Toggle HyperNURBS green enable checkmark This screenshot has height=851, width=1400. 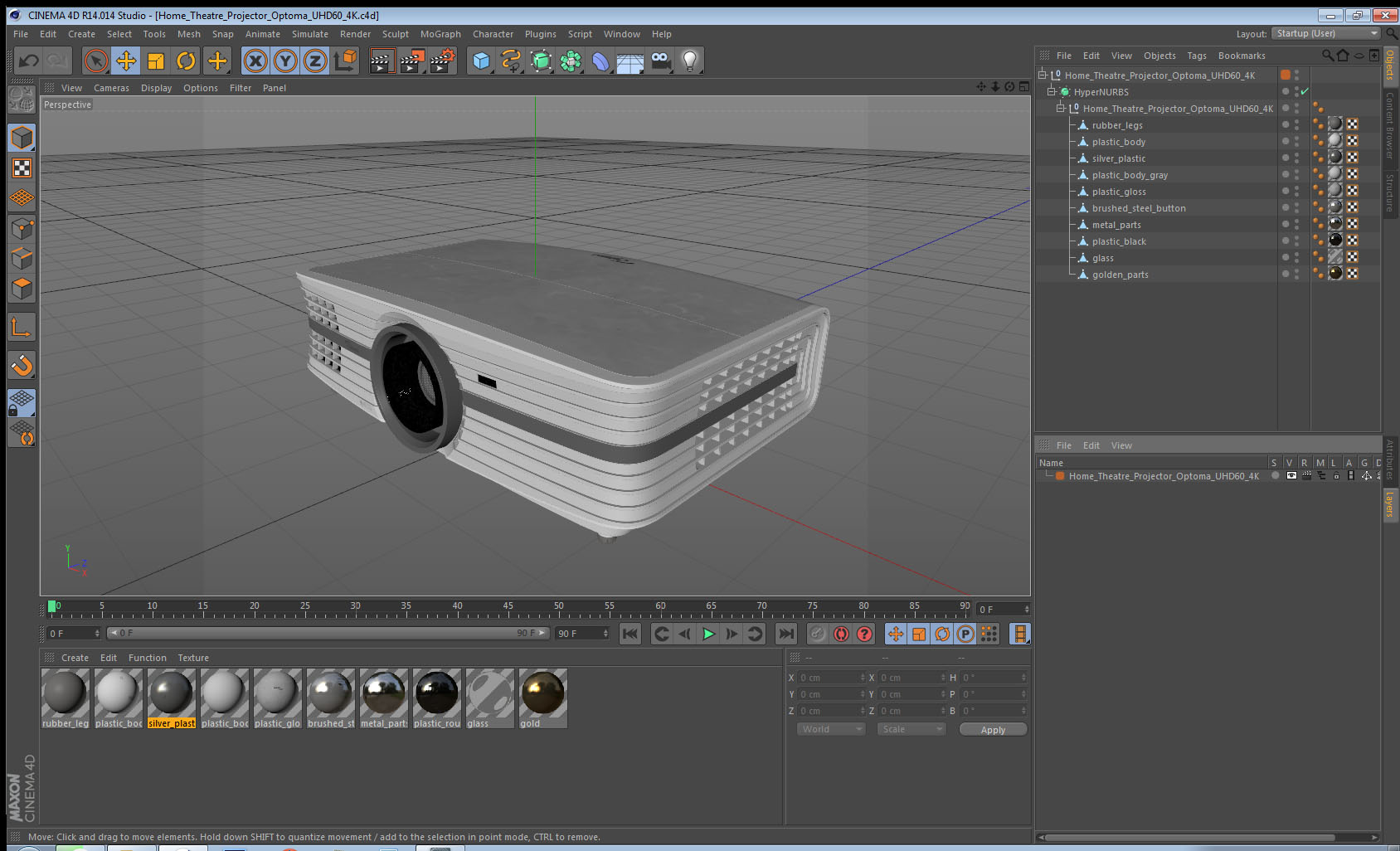[1305, 91]
